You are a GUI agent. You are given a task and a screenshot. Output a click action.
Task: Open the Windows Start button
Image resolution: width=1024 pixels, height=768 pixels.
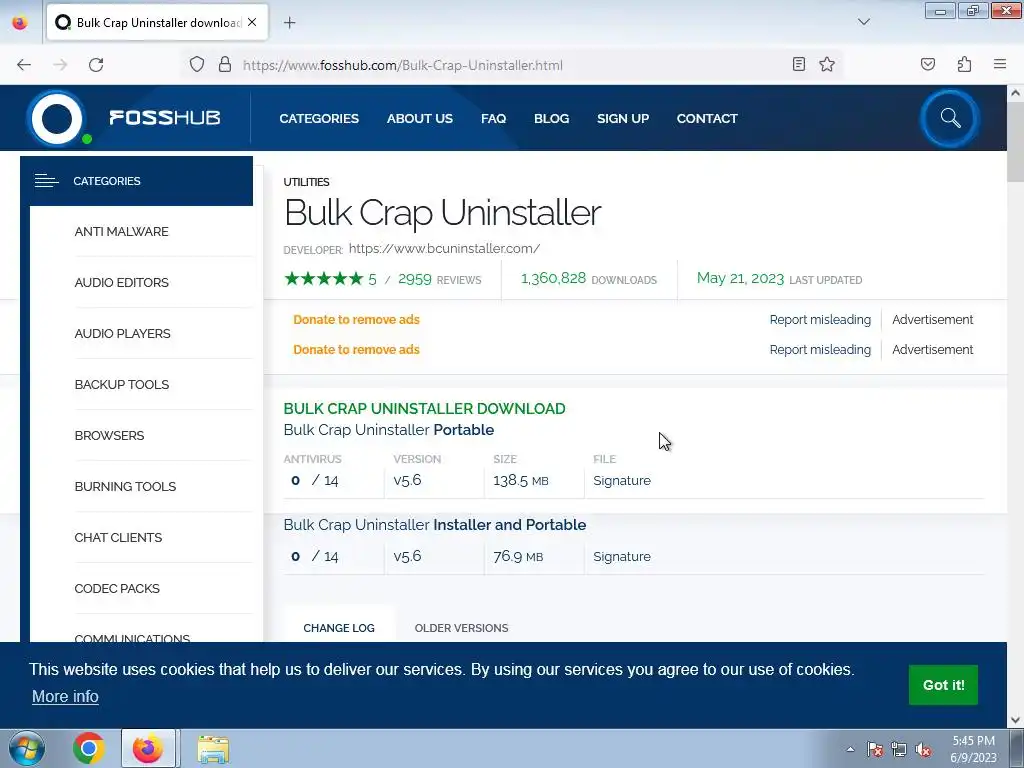(26, 748)
